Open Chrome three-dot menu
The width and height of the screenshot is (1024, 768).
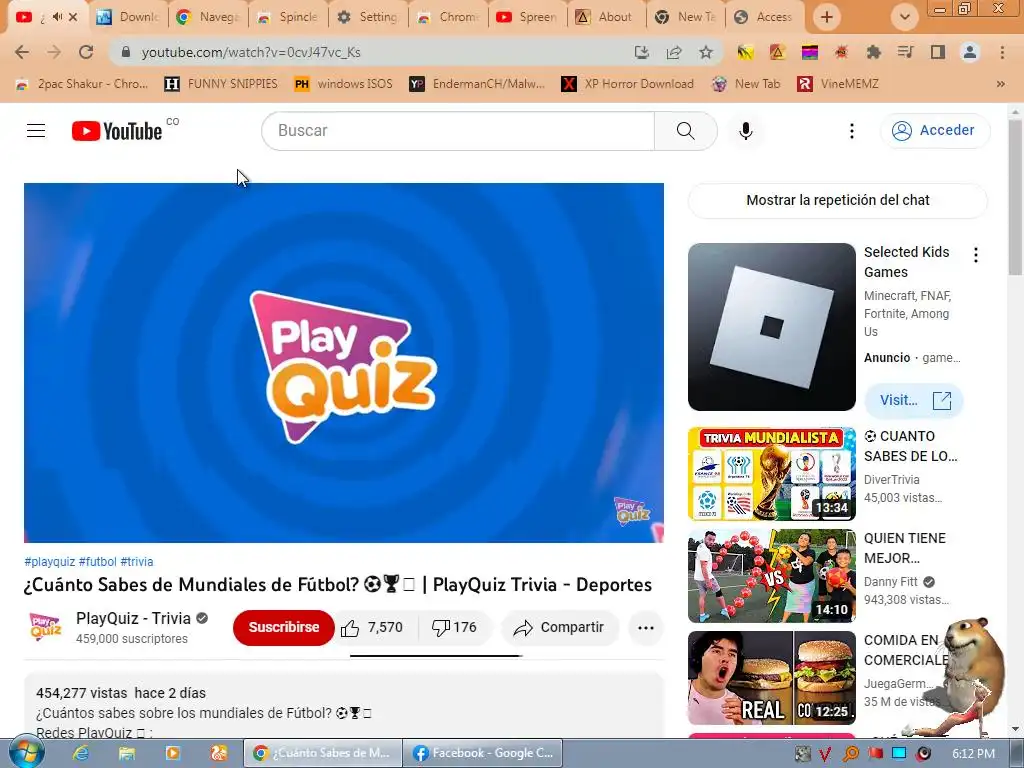coord(1002,52)
